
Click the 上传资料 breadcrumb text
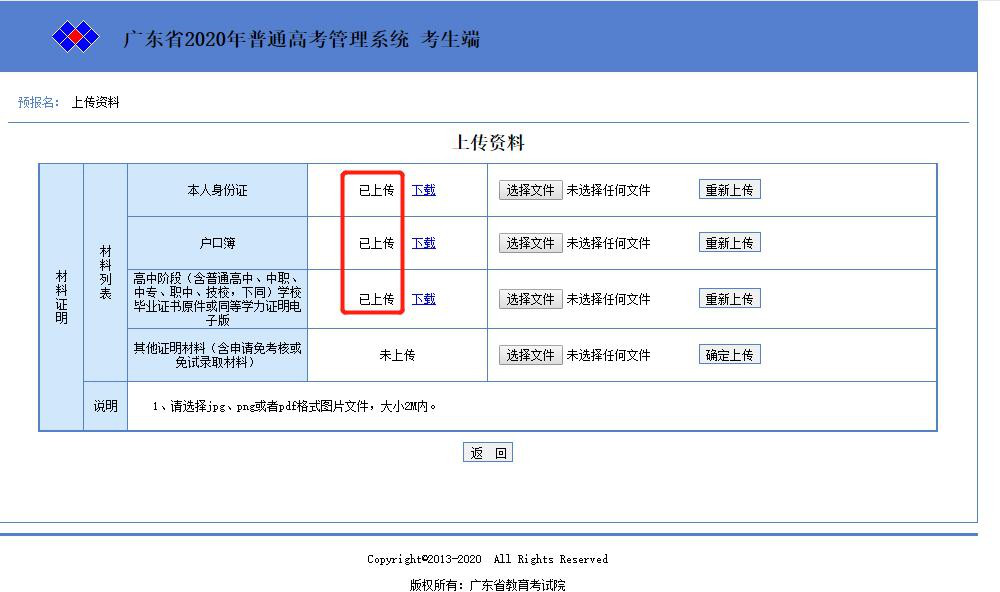tap(96, 102)
